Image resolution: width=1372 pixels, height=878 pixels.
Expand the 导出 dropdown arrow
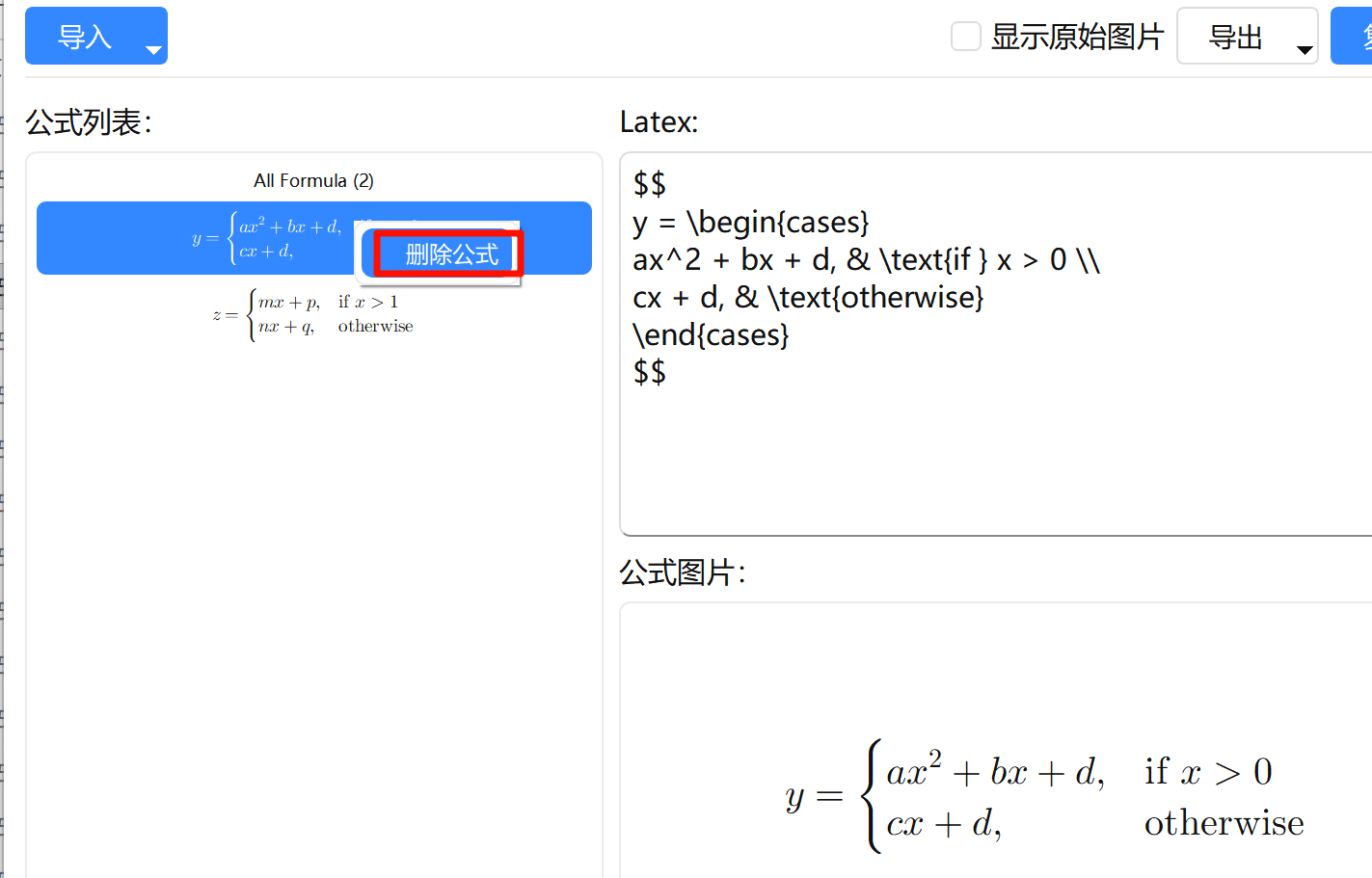click(1304, 50)
